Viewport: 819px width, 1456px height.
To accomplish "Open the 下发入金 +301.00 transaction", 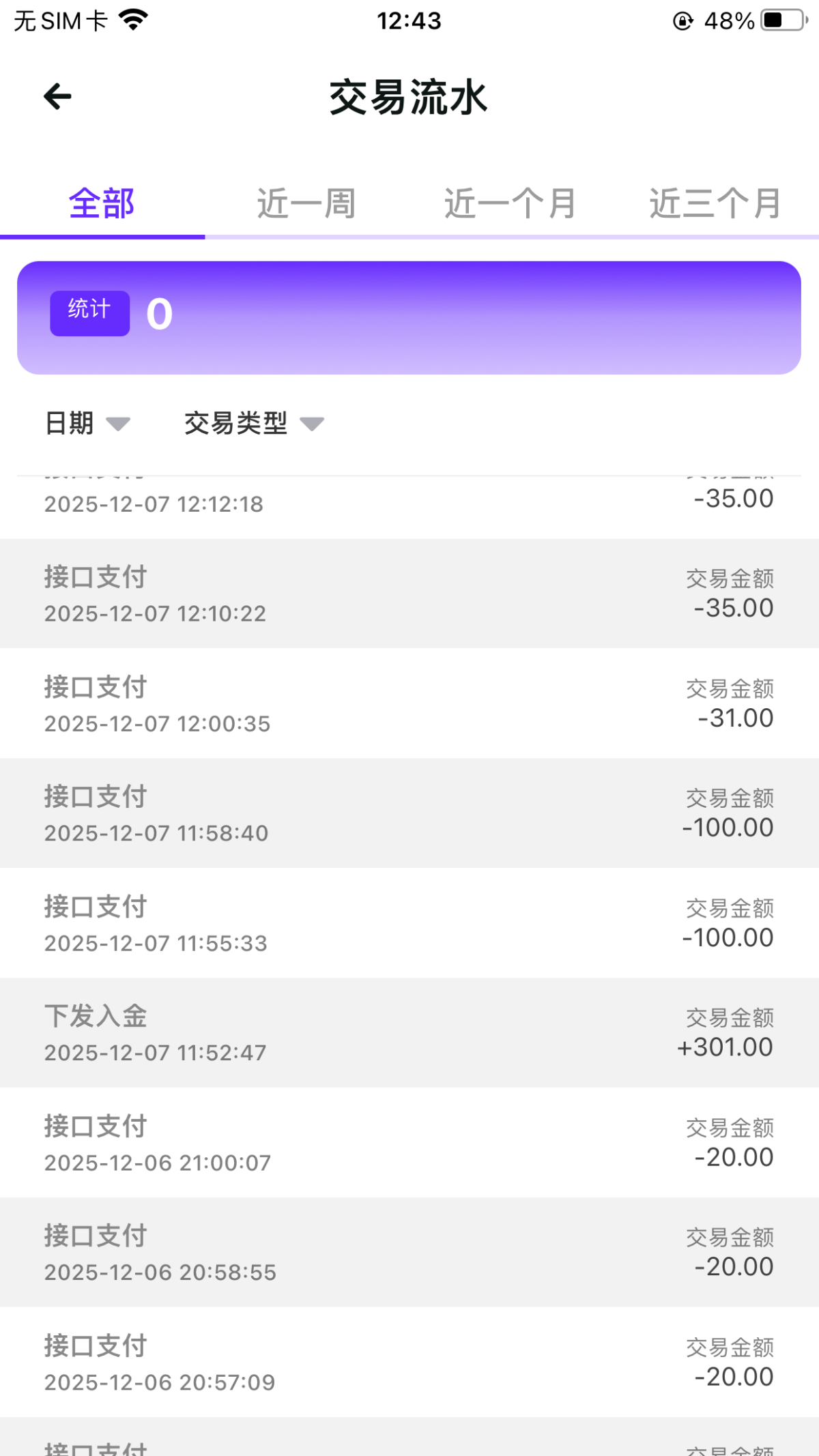I will pos(409,1033).
